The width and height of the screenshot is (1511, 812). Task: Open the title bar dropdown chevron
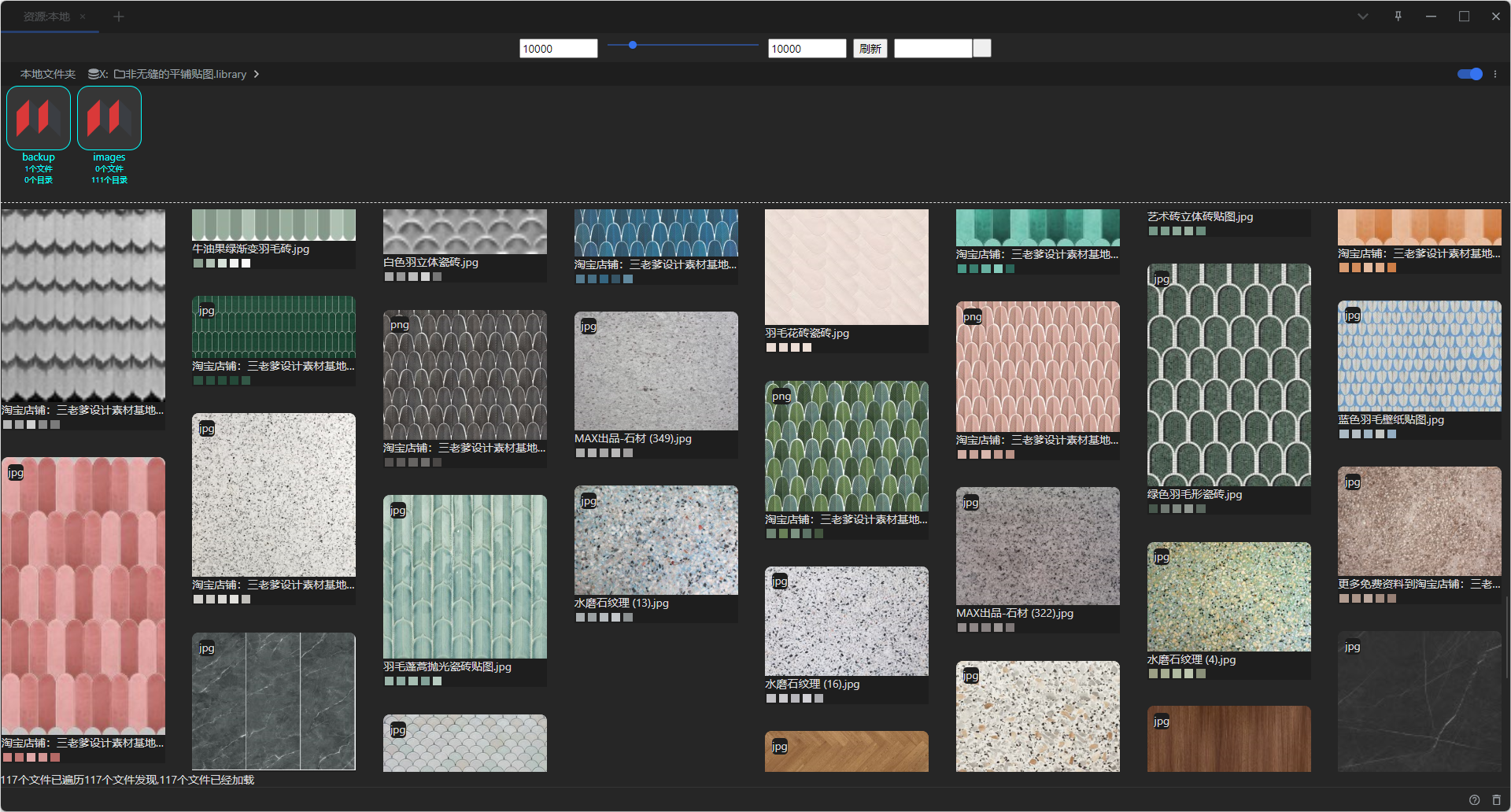tap(1362, 17)
